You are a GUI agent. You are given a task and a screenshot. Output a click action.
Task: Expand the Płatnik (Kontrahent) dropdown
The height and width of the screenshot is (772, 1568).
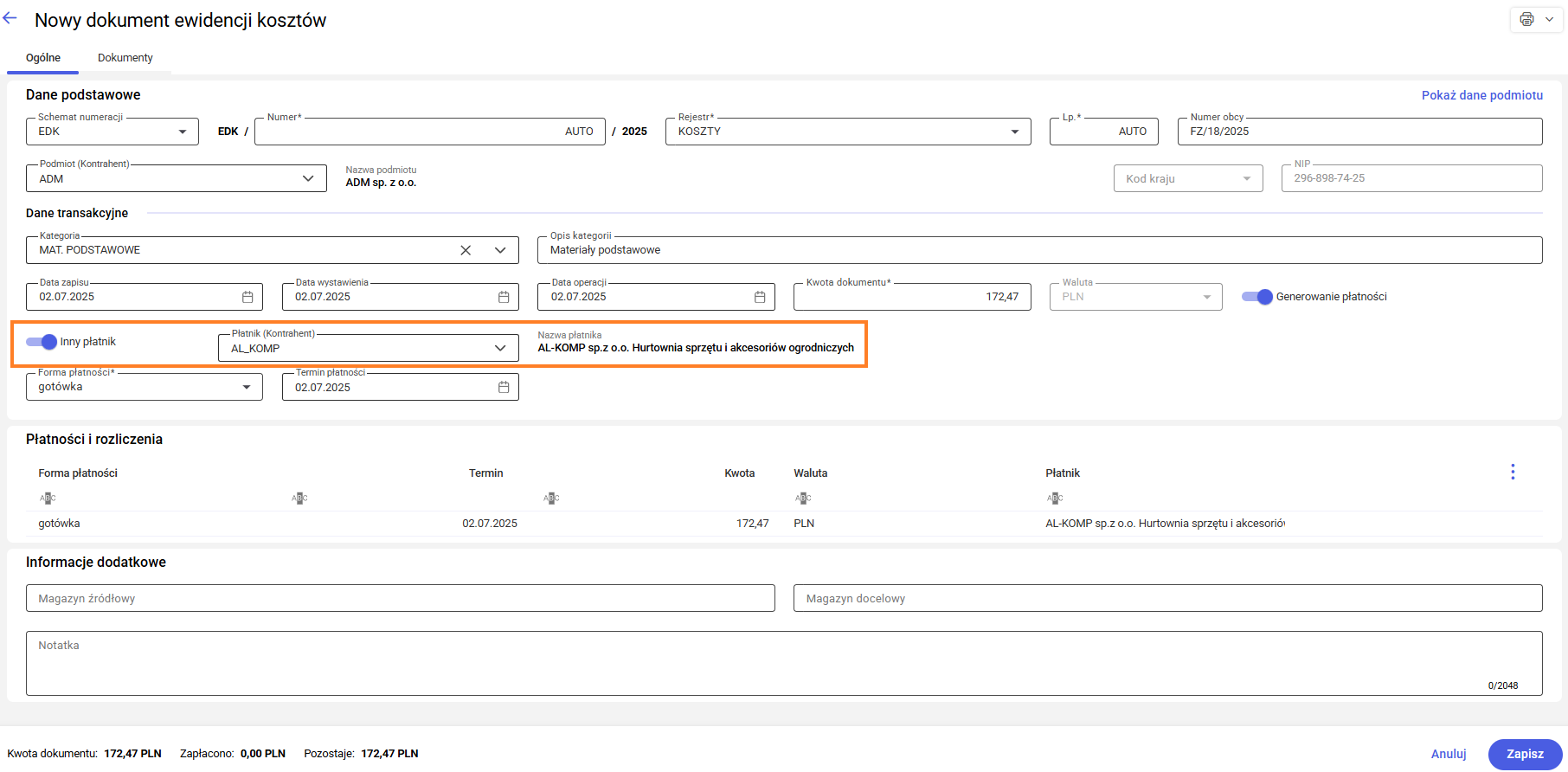[500, 348]
